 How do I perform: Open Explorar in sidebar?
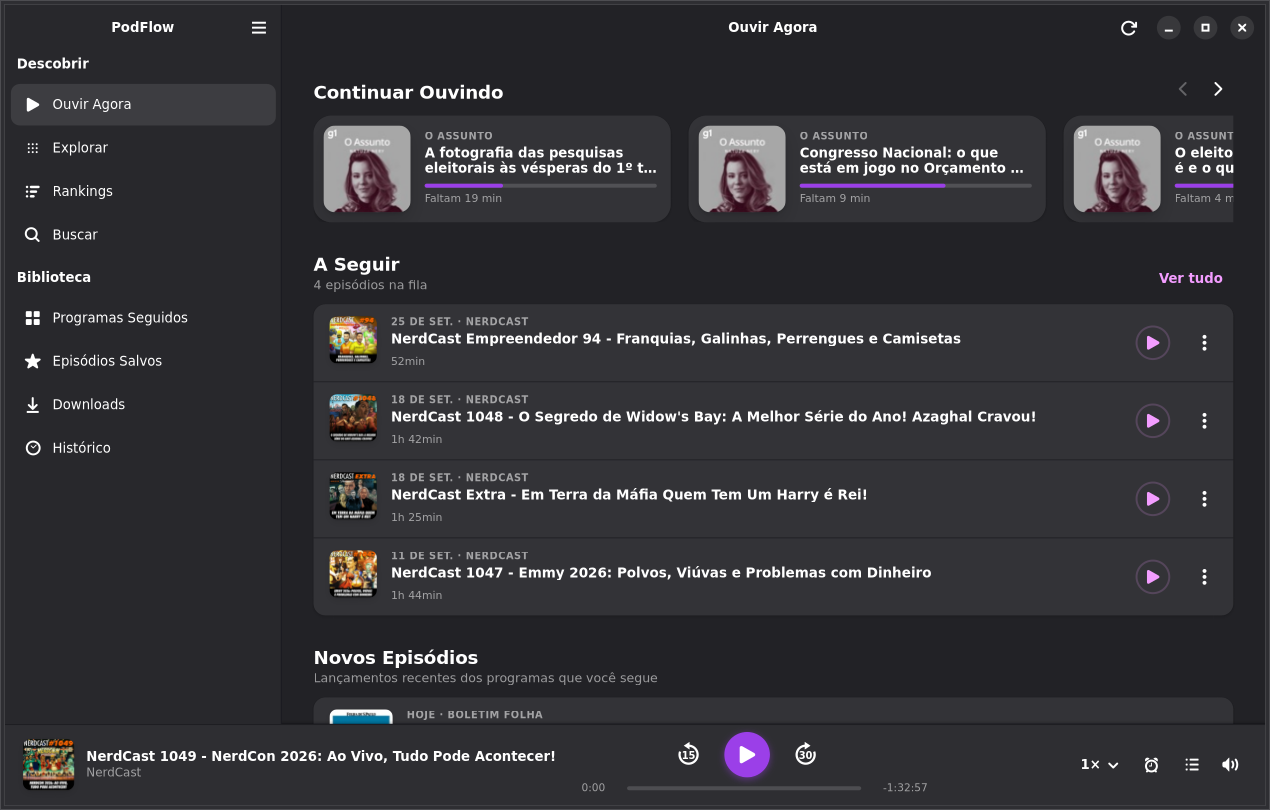click(x=143, y=148)
